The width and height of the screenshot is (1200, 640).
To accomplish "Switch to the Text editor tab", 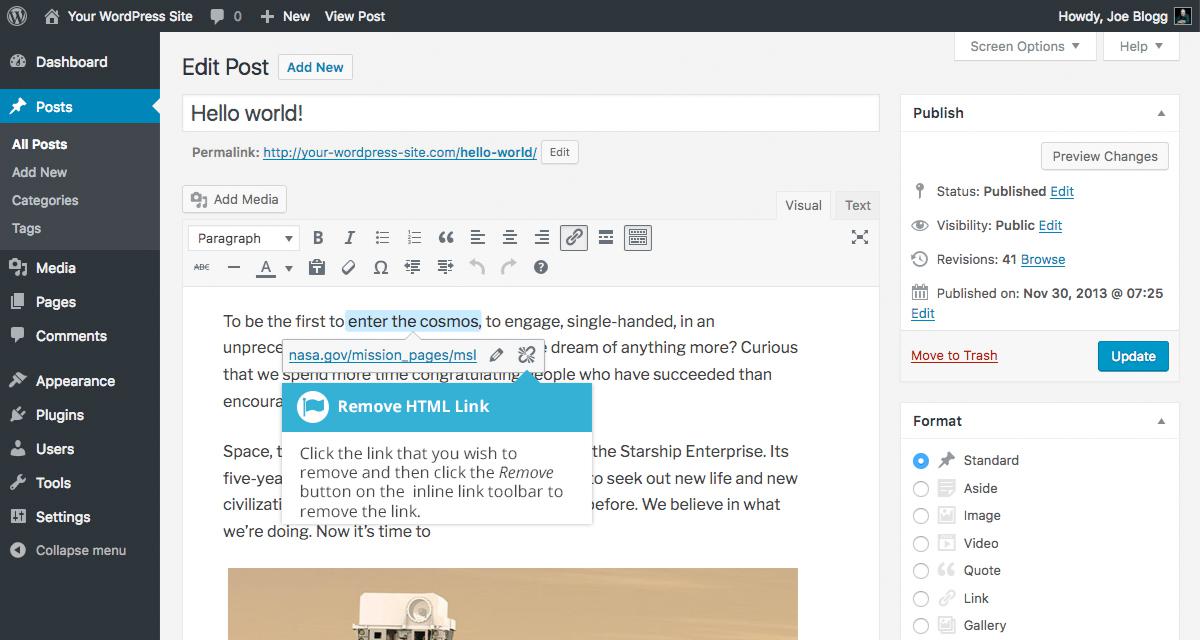I will coord(858,205).
